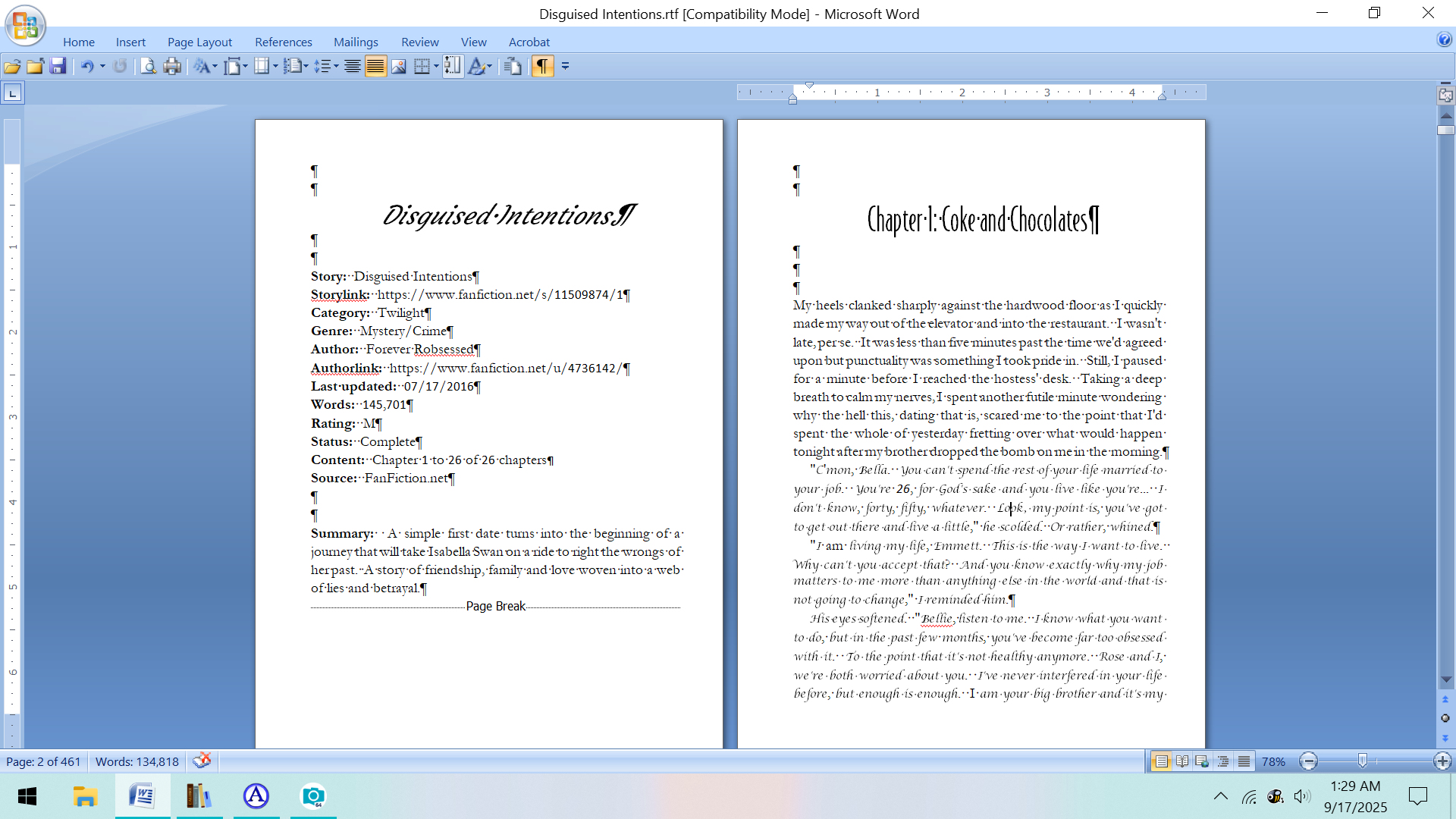Click the Change Case/Styles 'A' icon
The width and height of the screenshot is (1456, 819).
click(201, 67)
